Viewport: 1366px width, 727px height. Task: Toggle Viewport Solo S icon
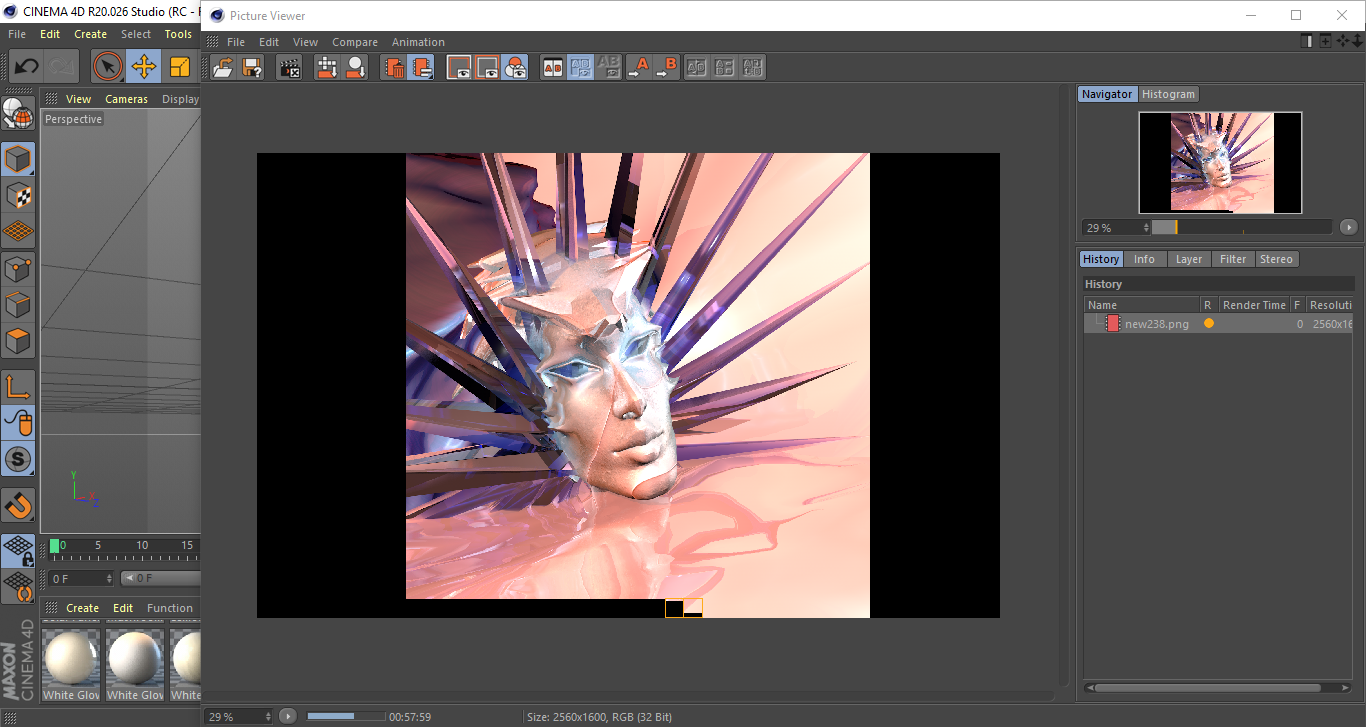pos(18,459)
